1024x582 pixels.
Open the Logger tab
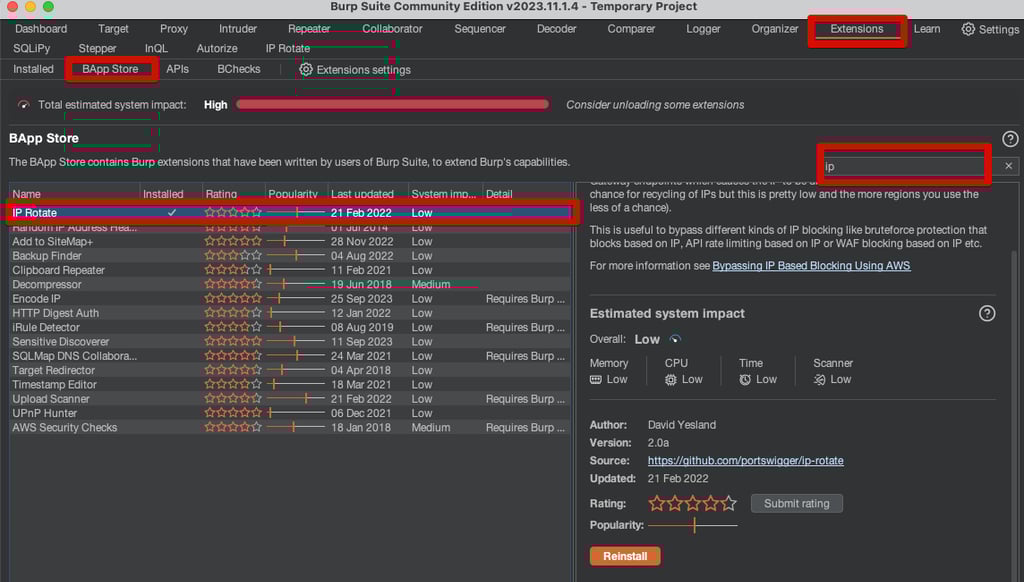point(703,29)
